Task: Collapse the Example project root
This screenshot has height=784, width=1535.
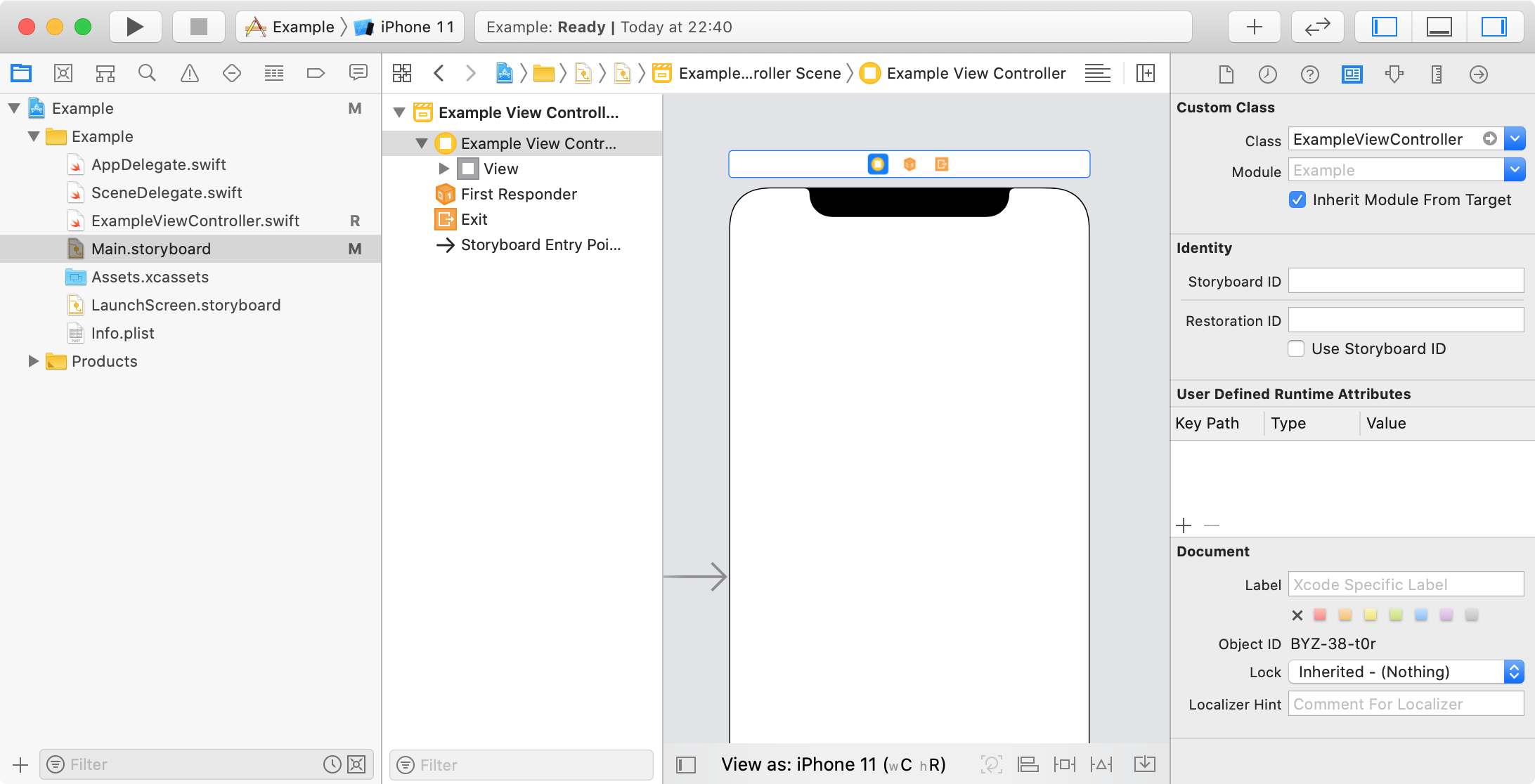Action: (x=14, y=108)
